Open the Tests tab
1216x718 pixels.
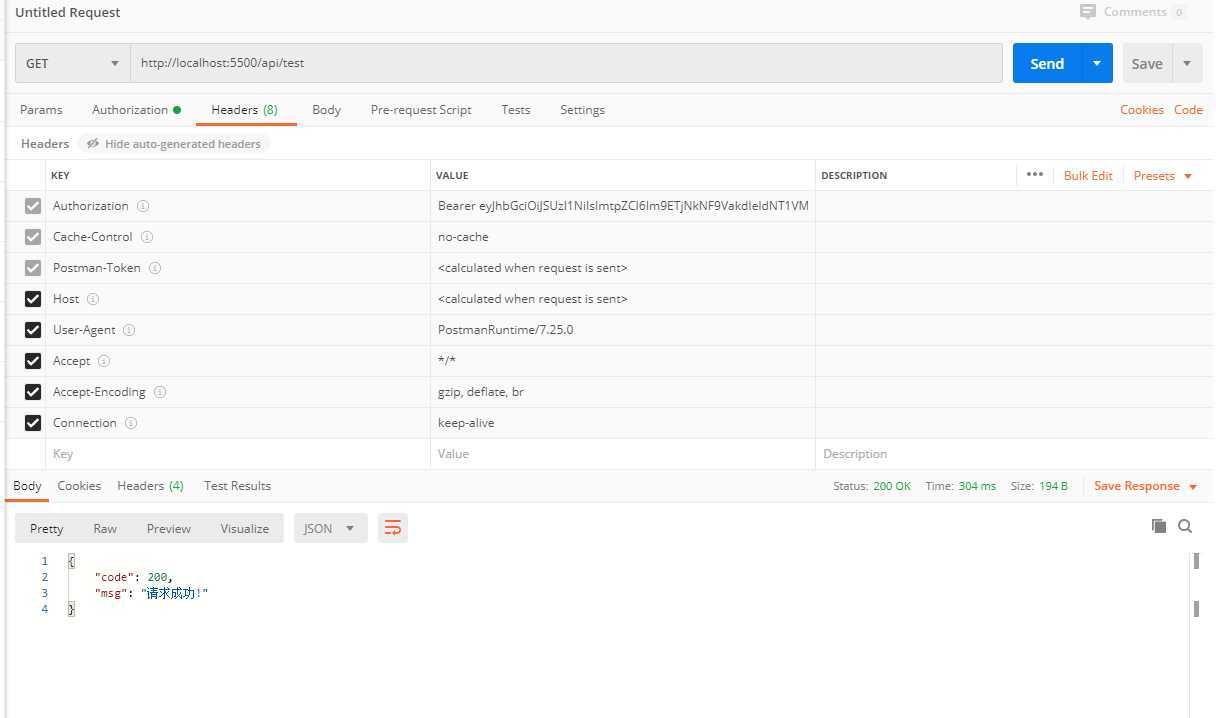pos(516,110)
